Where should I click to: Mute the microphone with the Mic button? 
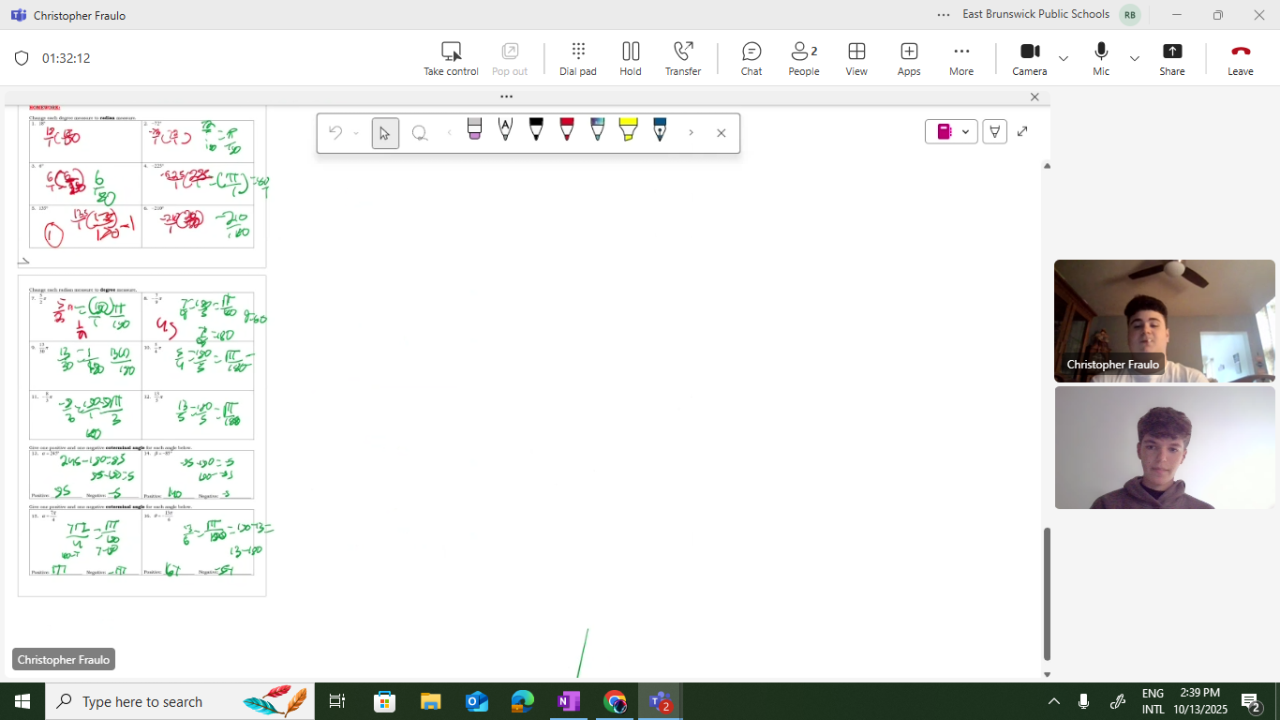coord(1101,58)
